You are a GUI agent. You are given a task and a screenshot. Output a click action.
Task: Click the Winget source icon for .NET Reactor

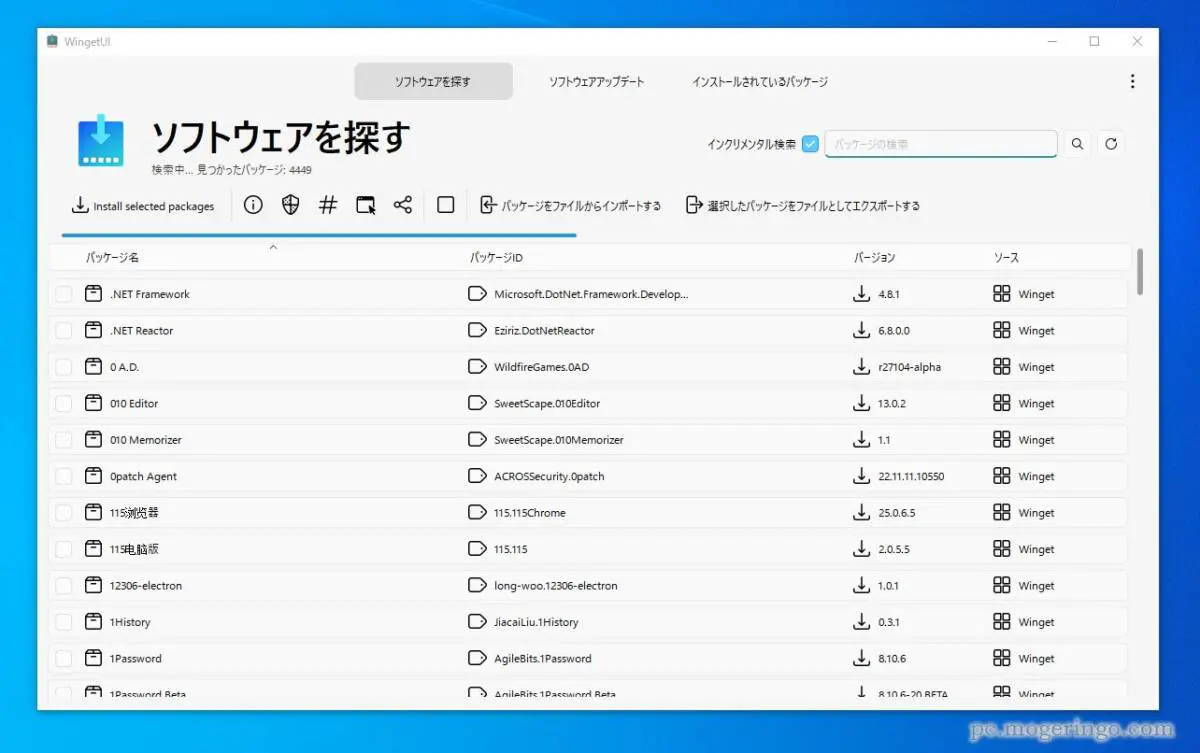(1001, 330)
